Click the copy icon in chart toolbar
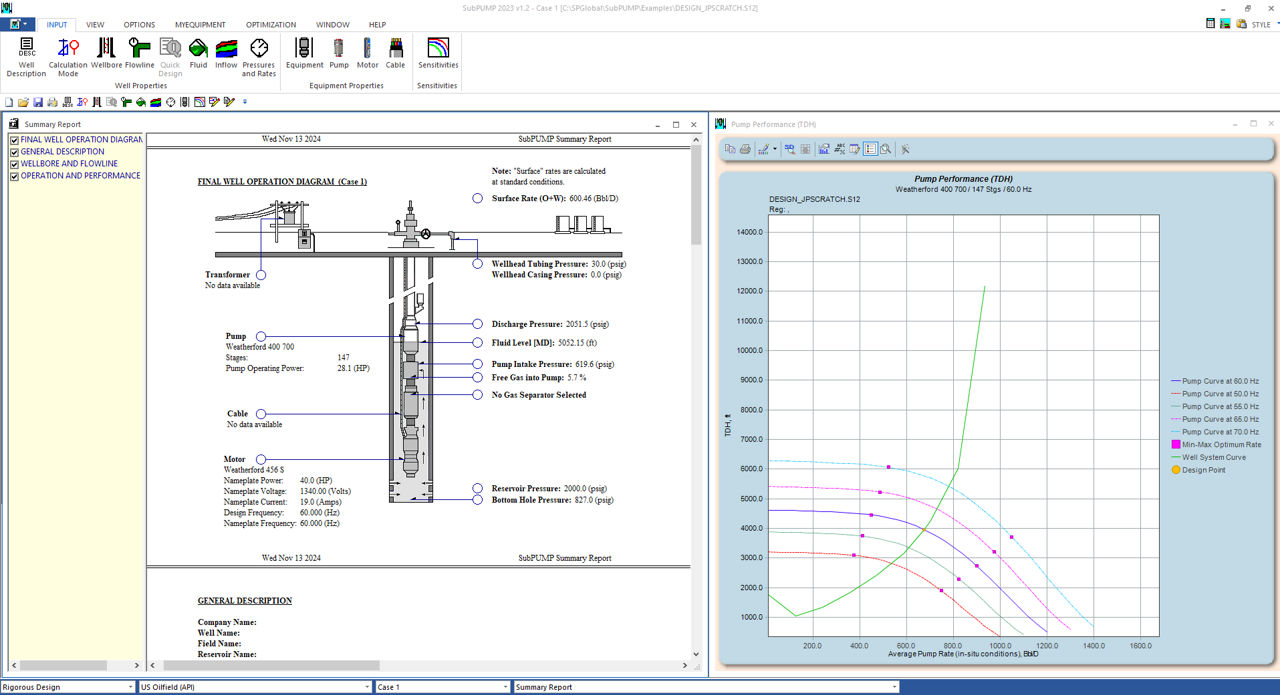Viewport: 1280px width, 695px height. coord(731,149)
